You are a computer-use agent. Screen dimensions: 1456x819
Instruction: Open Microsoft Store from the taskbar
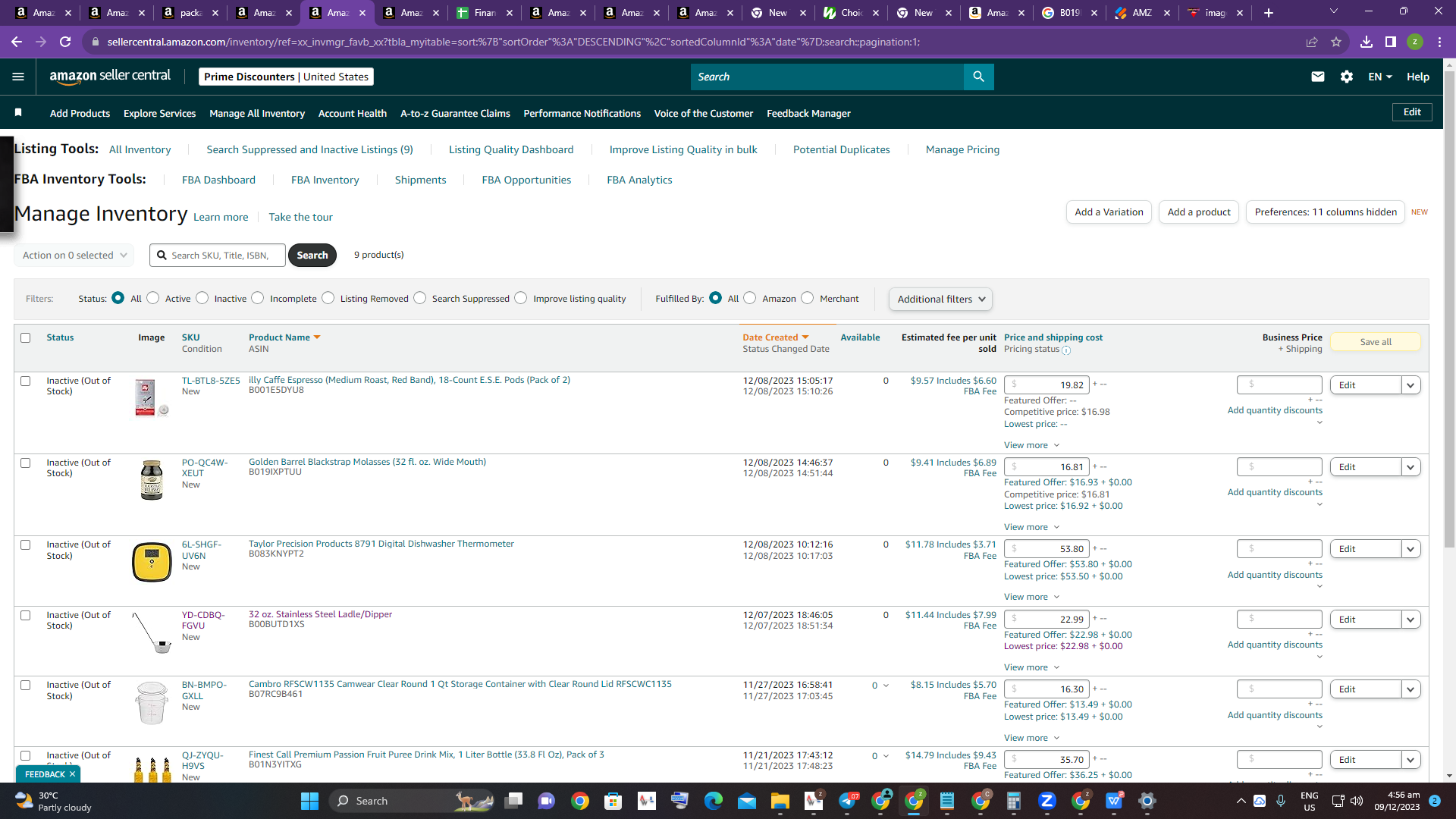(x=613, y=801)
